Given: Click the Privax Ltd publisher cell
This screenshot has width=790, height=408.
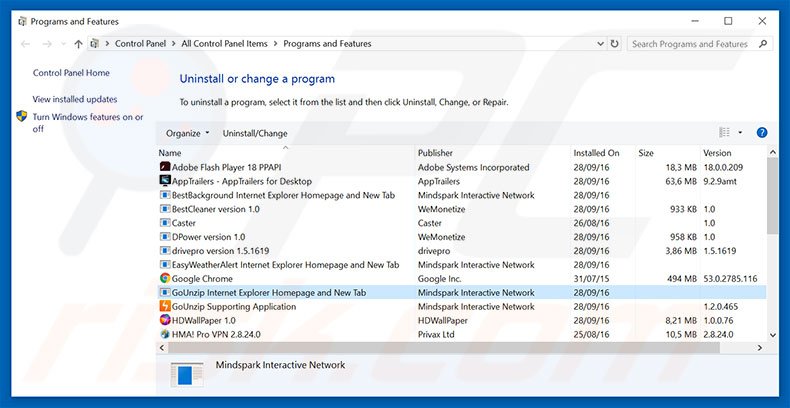Looking at the screenshot, I should pyautogui.click(x=436, y=334).
